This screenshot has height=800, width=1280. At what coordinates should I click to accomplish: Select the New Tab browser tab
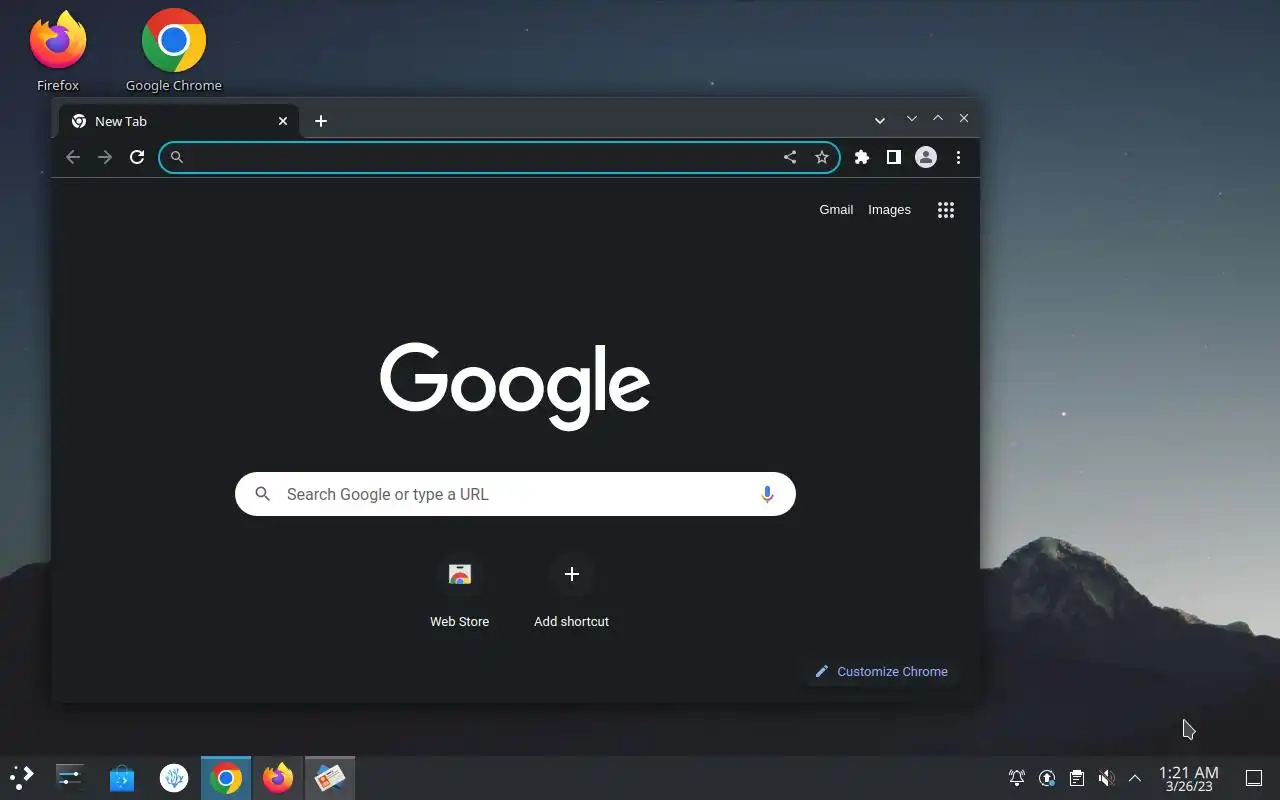(x=178, y=121)
